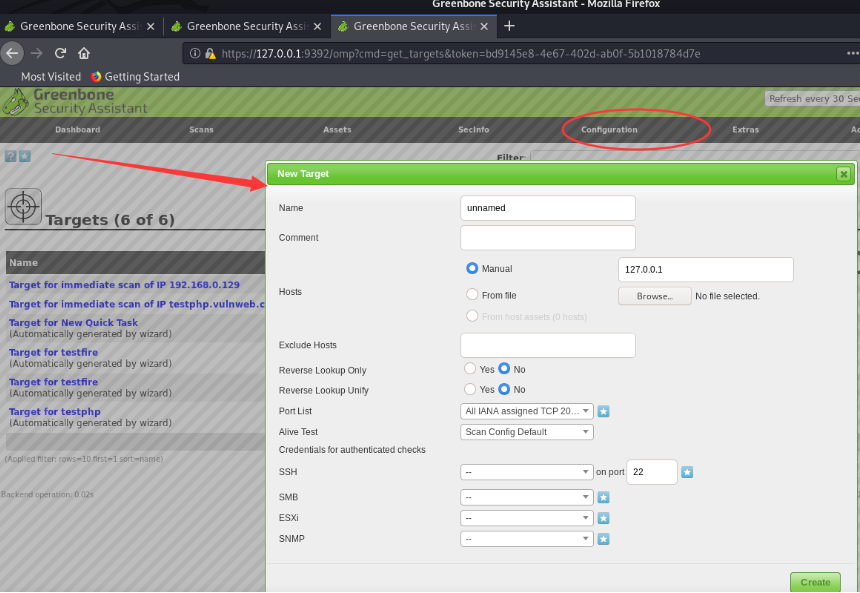Click the site information icon in address bar
The height and width of the screenshot is (593, 860).
click(x=195, y=53)
